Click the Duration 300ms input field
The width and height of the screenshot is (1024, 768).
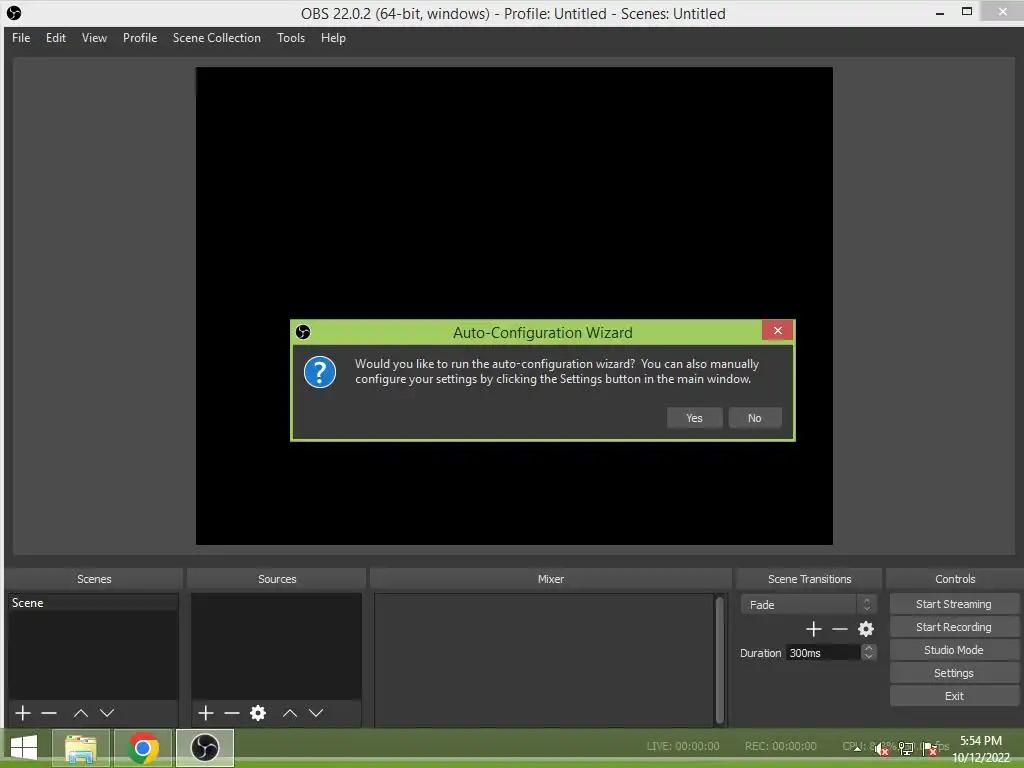pos(824,652)
